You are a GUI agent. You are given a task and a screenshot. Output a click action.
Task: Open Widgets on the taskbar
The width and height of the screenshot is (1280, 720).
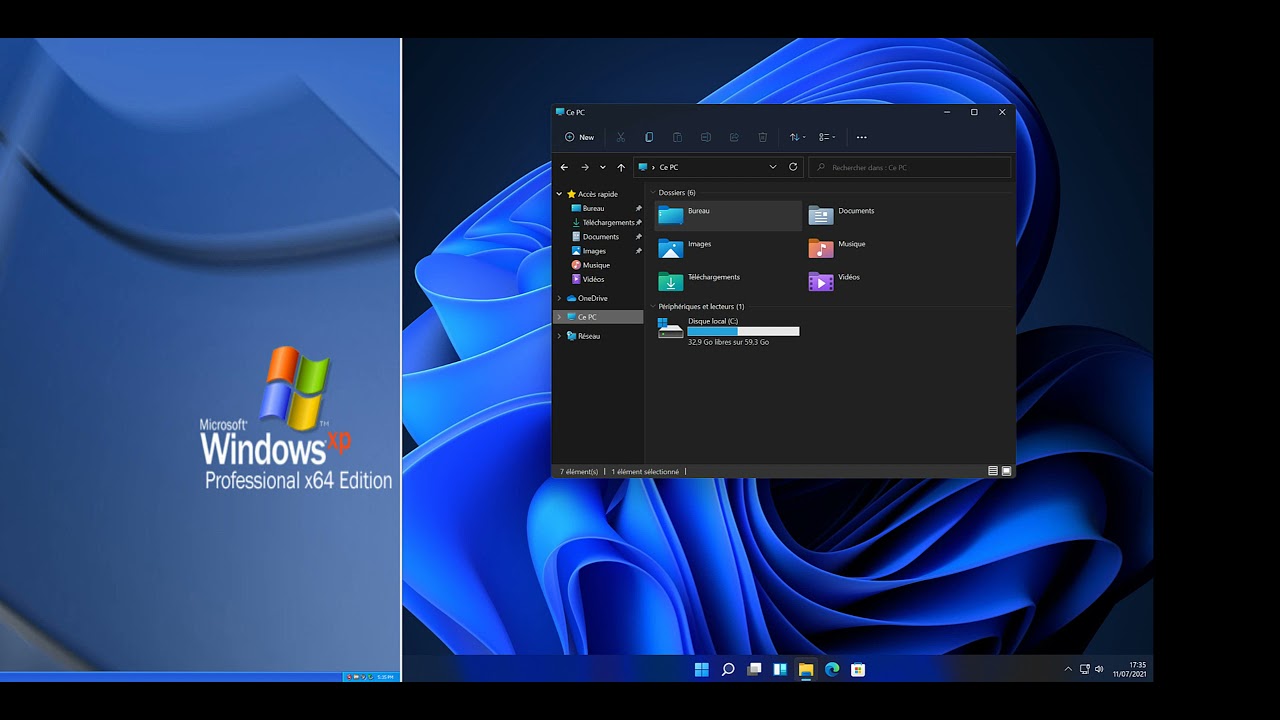coord(780,669)
